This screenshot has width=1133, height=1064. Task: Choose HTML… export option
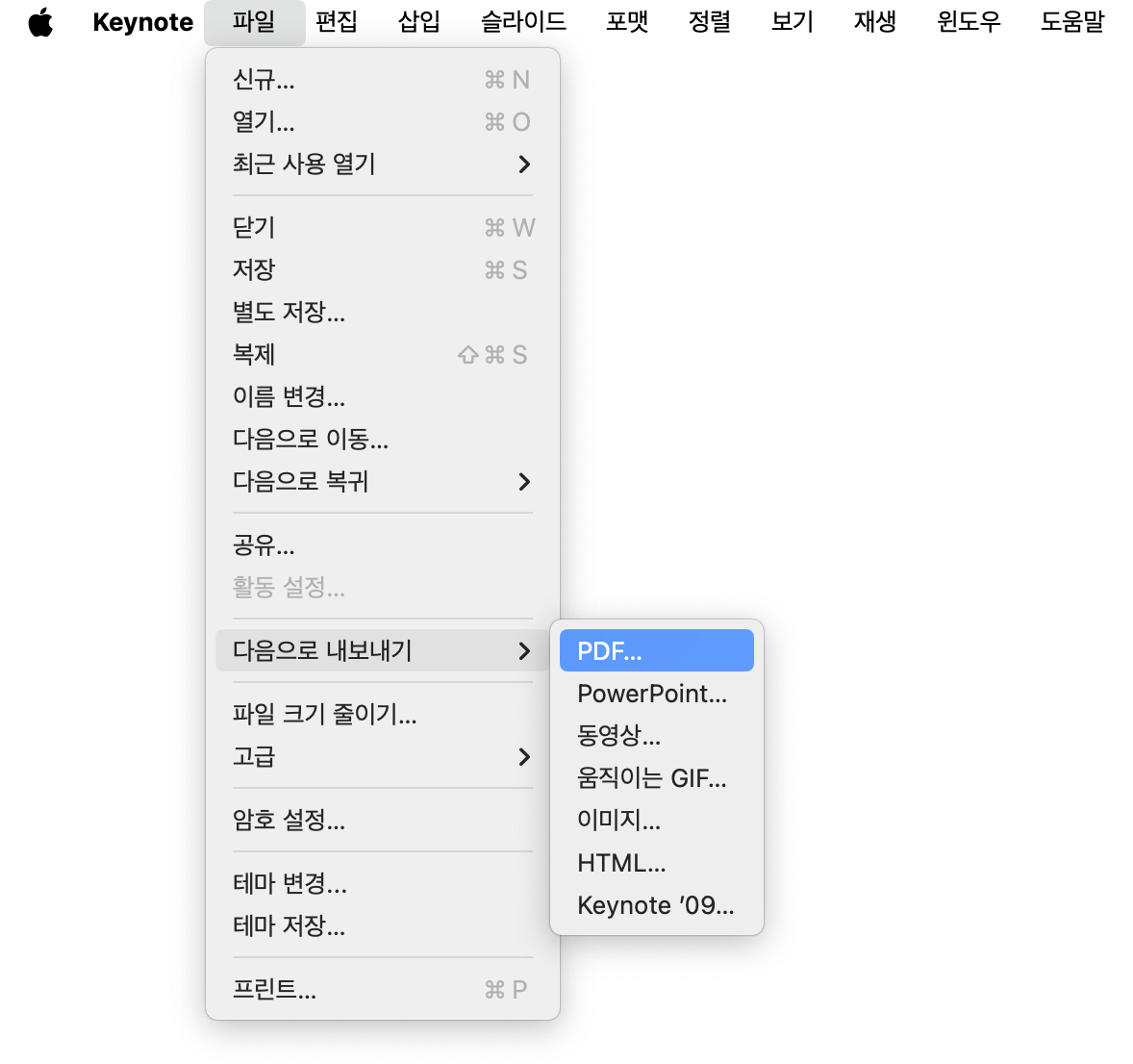[656, 862]
